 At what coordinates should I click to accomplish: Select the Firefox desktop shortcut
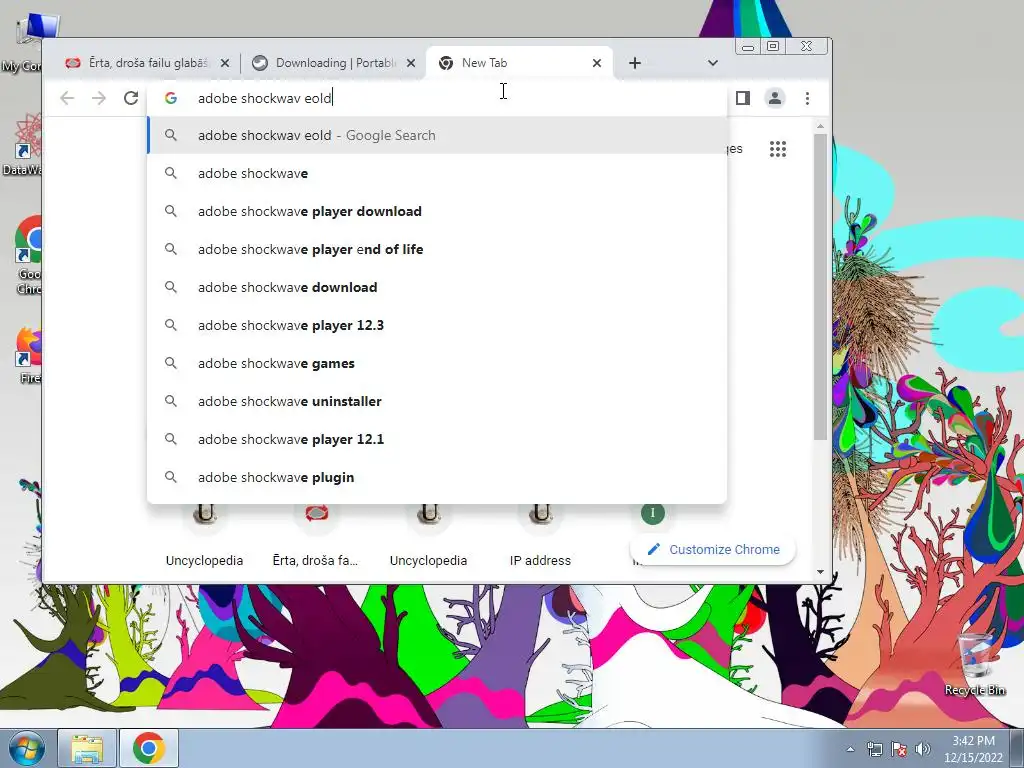point(29,355)
